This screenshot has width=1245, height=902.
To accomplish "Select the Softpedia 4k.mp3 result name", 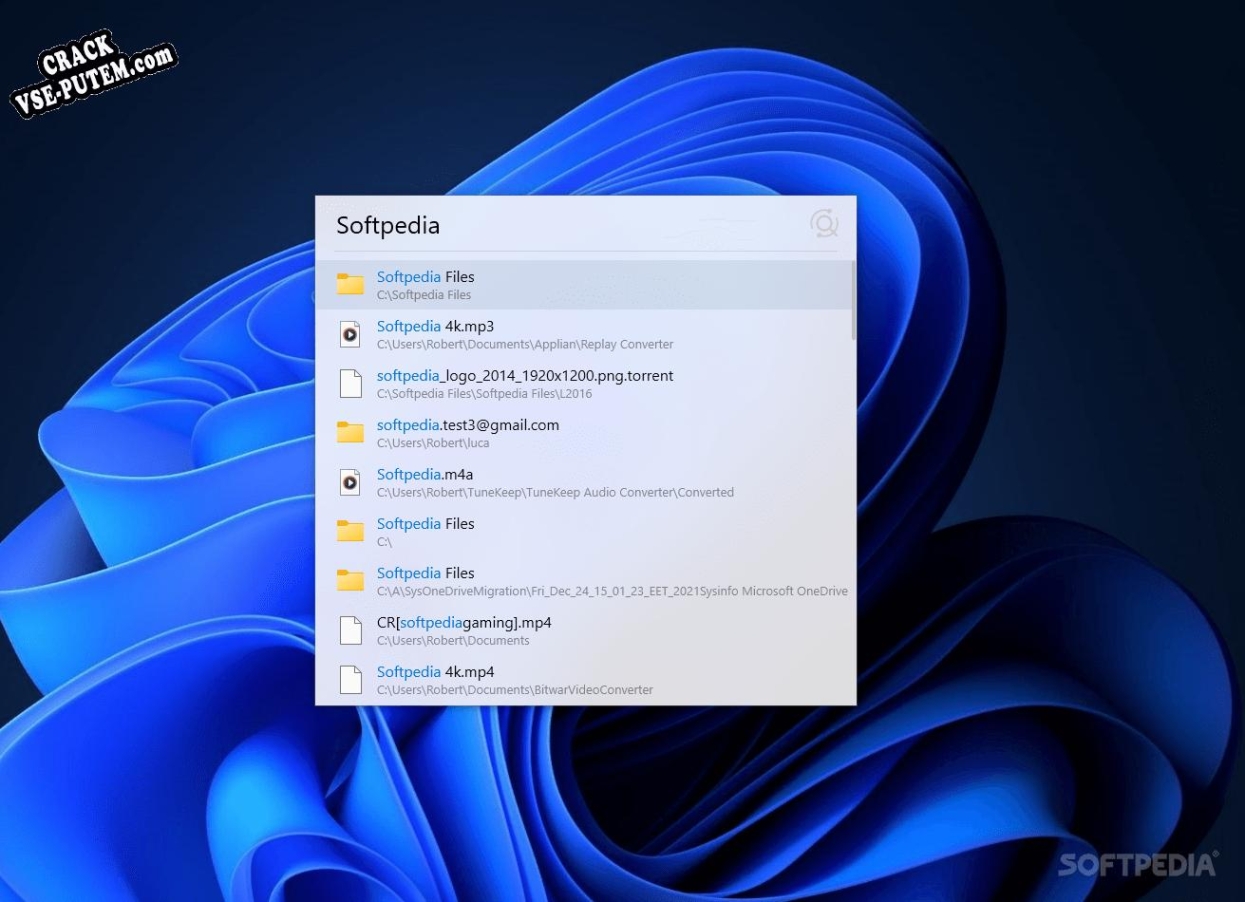I will tap(435, 326).
